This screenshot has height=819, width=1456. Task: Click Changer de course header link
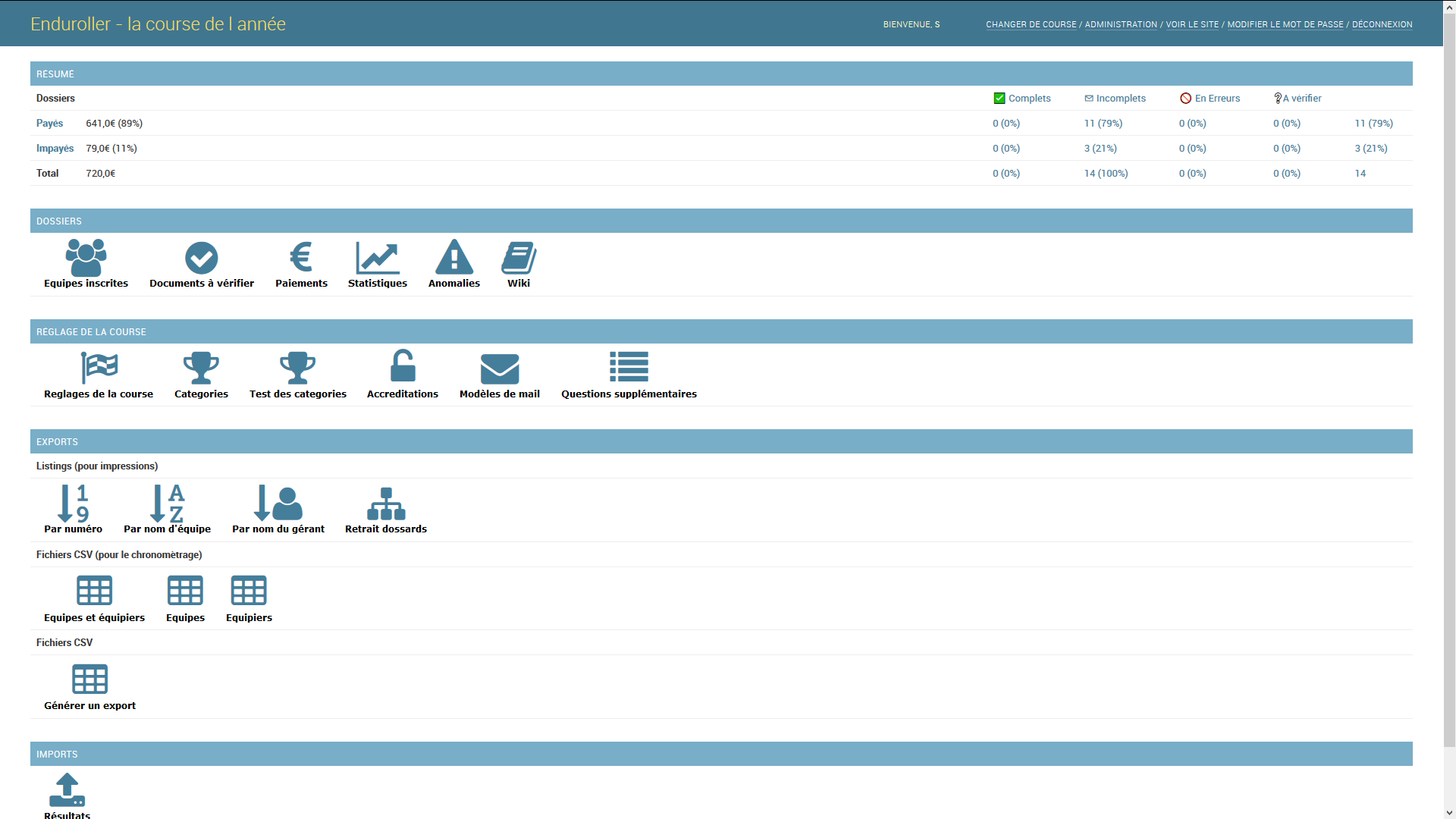pyautogui.click(x=1031, y=24)
